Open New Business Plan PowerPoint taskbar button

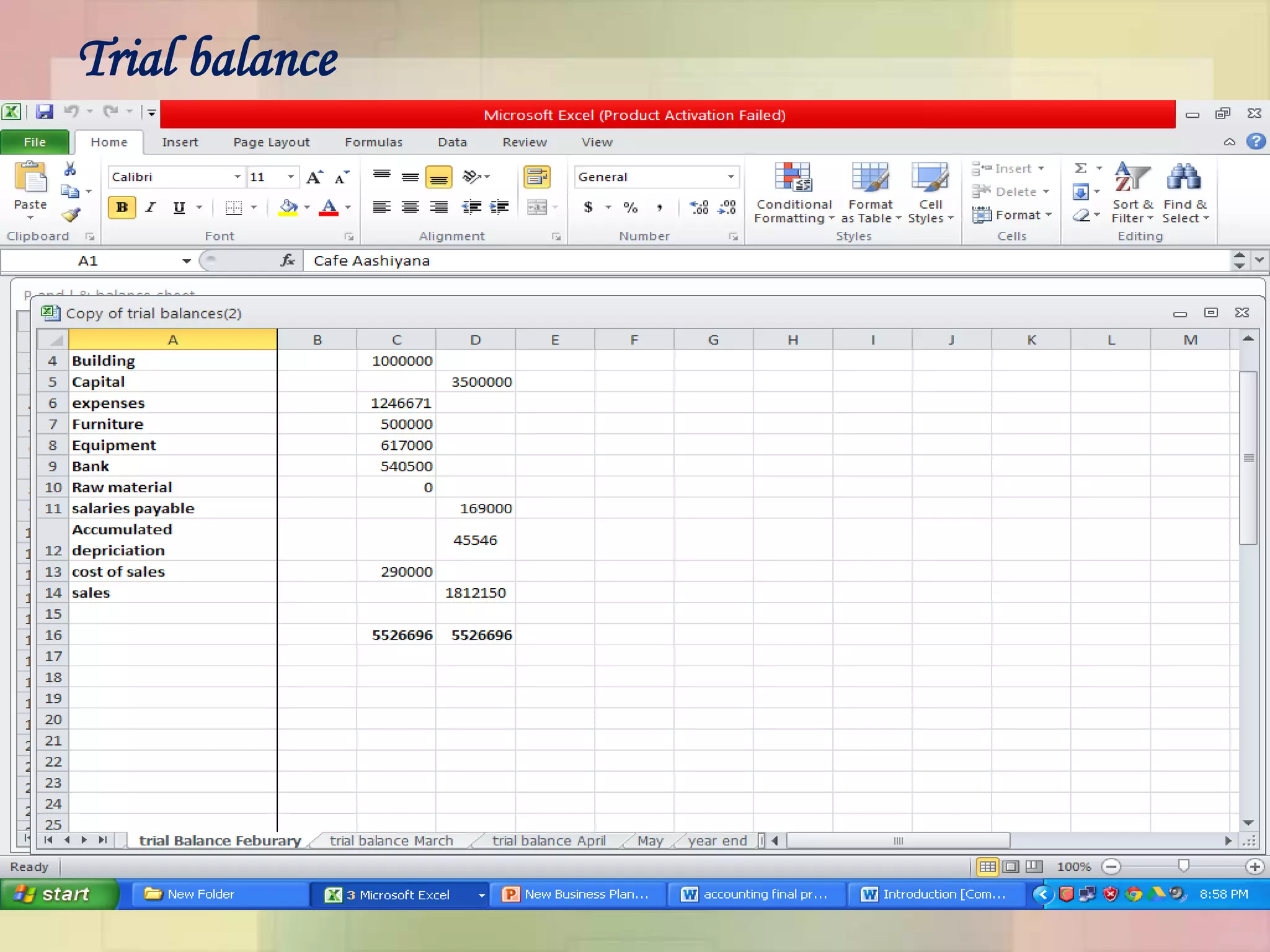point(577,894)
